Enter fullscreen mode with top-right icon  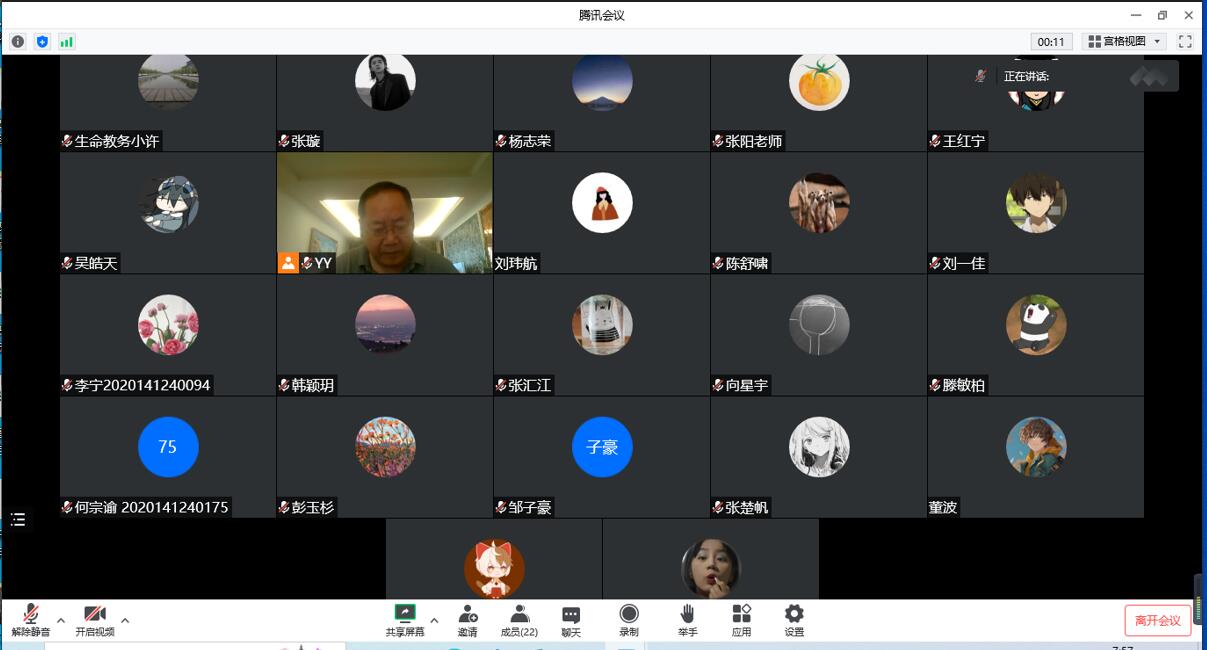(x=1185, y=42)
